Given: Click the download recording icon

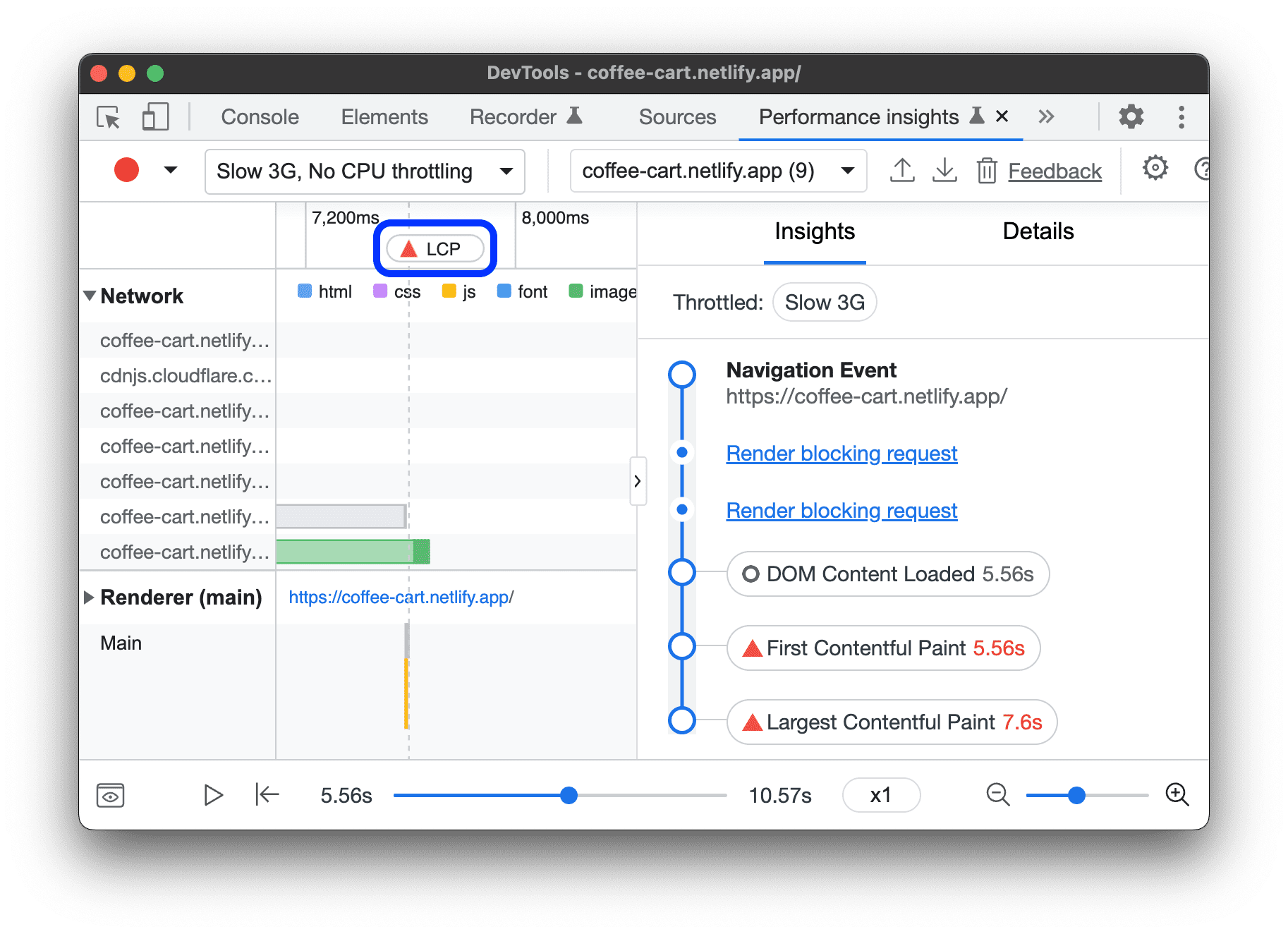Looking at the screenshot, I should pyautogui.click(x=944, y=171).
